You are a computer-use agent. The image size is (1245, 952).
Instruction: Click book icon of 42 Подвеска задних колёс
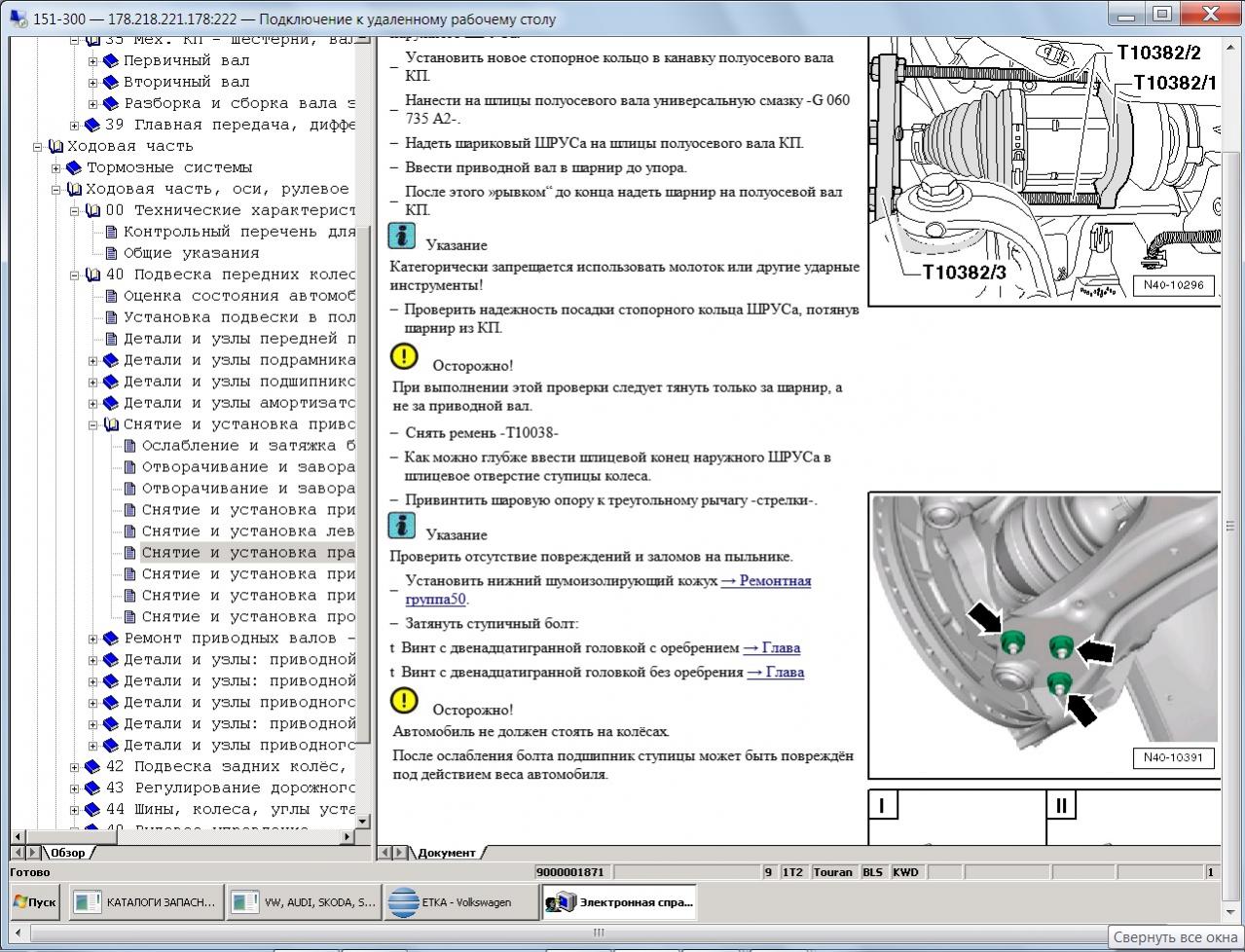pyautogui.click(x=92, y=767)
